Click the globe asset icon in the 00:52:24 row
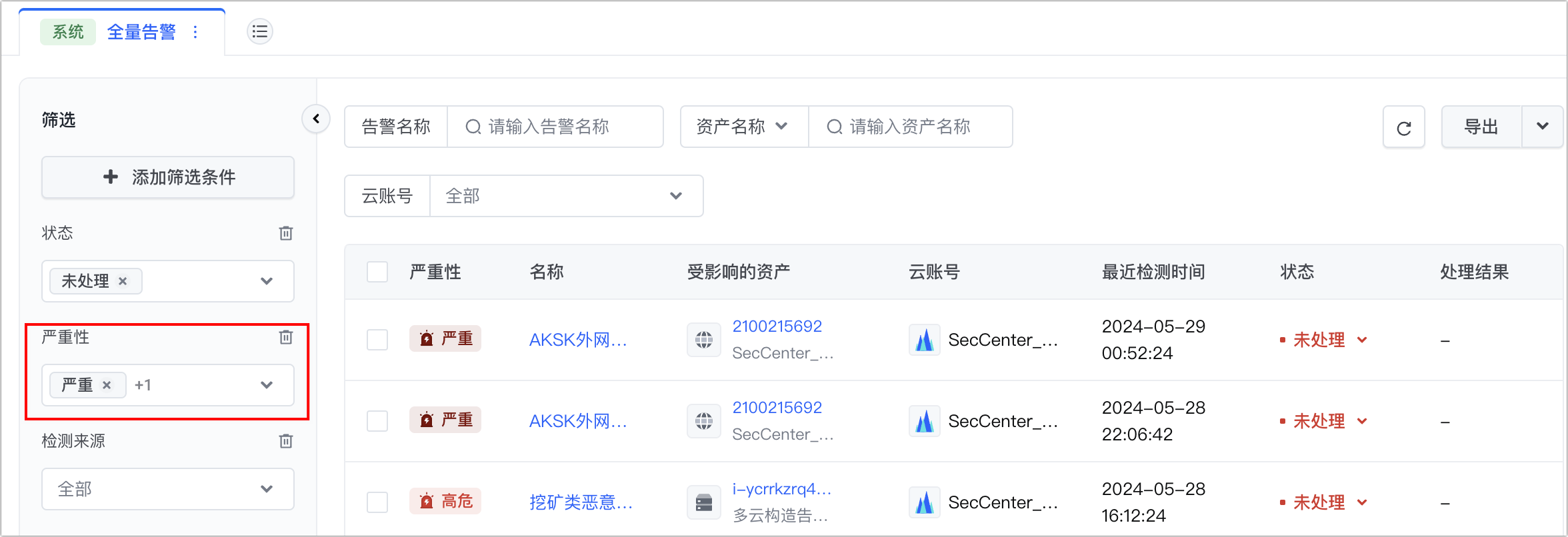This screenshot has width=1568, height=537. [x=704, y=340]
